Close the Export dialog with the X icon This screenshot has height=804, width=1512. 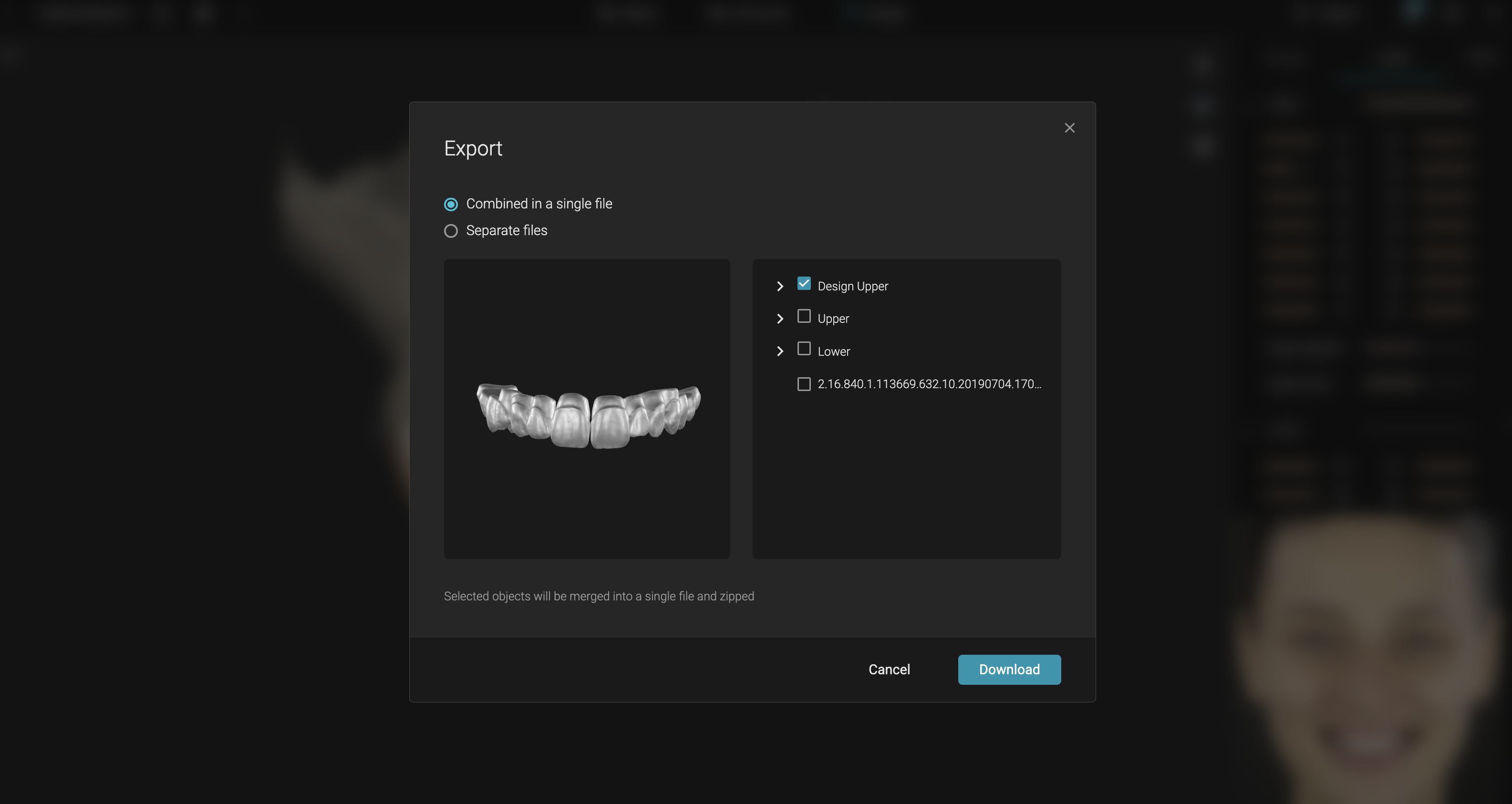tap(1069, 128)
